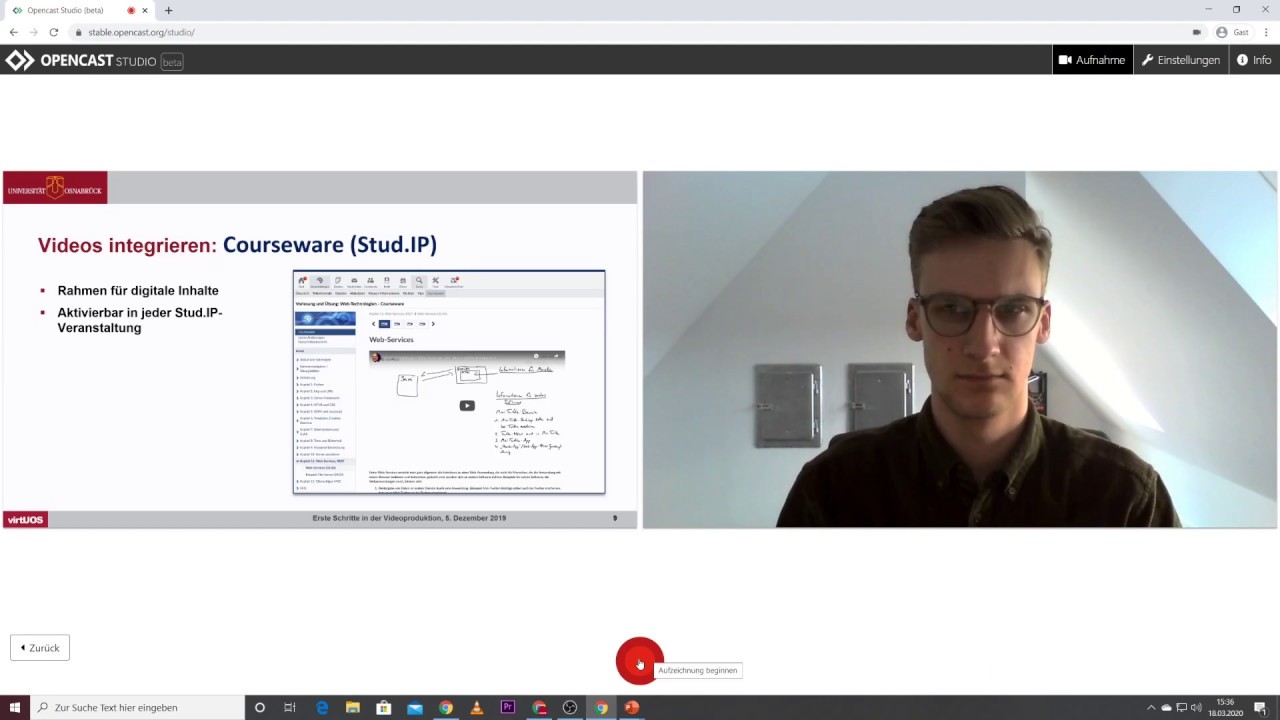Open the Einstellungen settings tab
The width and height of the screenshot is (1280, 720).
[x=1181, y=60]
